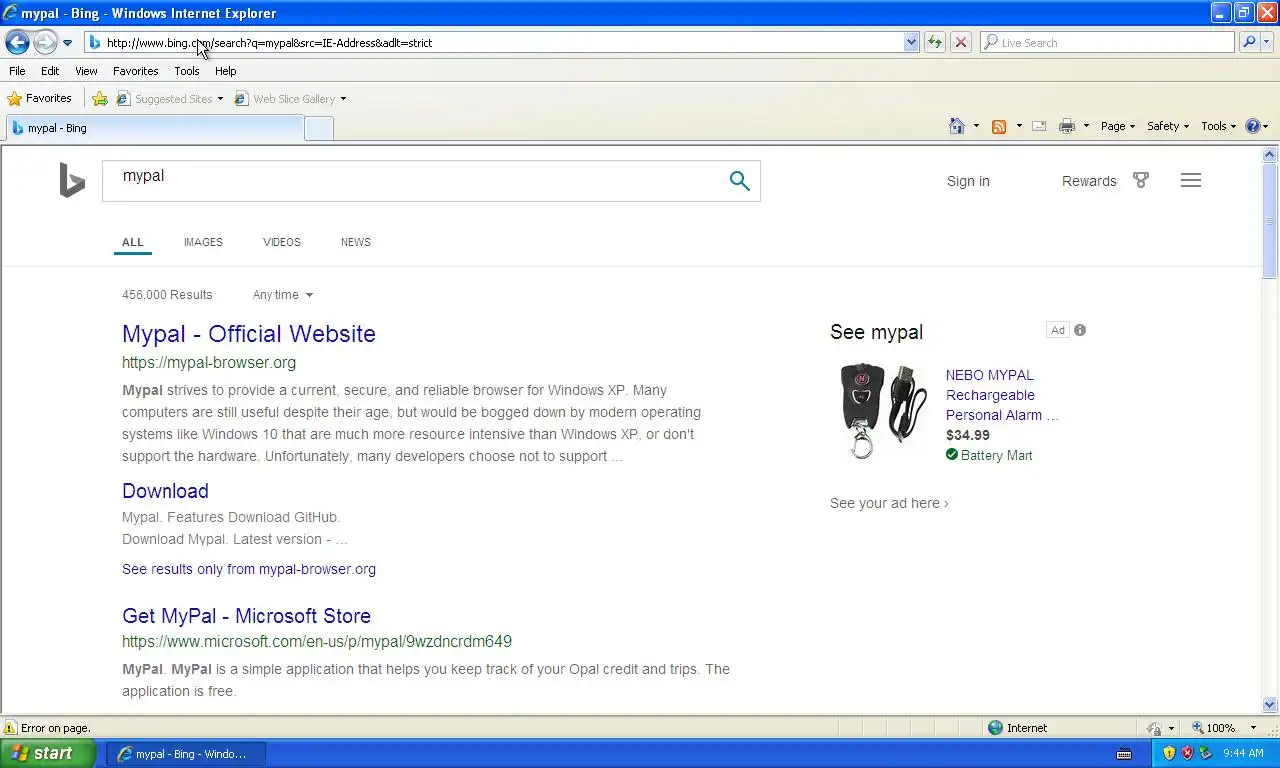
Task: Open the Web Slice Gallery dropdown
Action: (x=290, y=98)
